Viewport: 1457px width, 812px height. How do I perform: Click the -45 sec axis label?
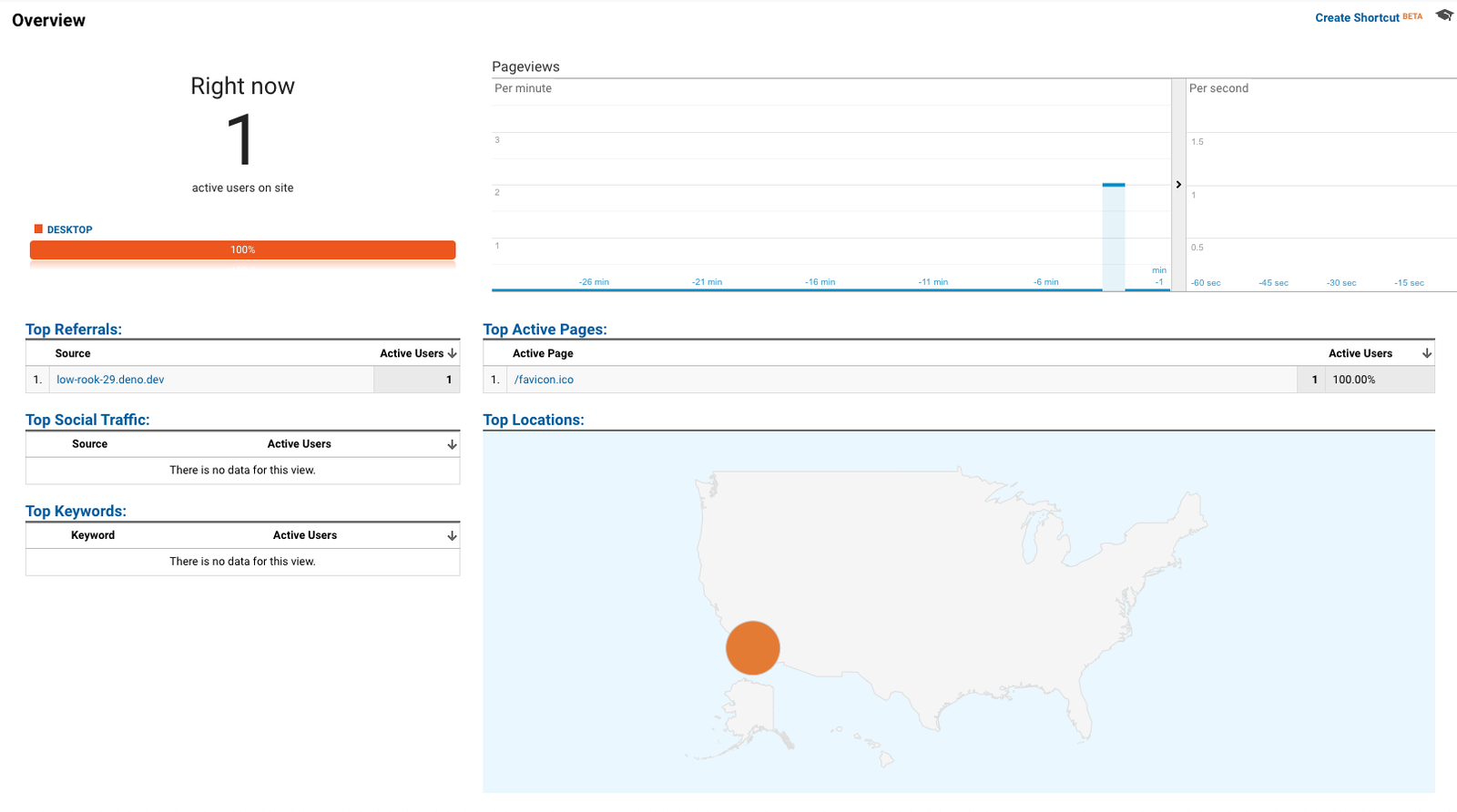tap(1274, 283)
